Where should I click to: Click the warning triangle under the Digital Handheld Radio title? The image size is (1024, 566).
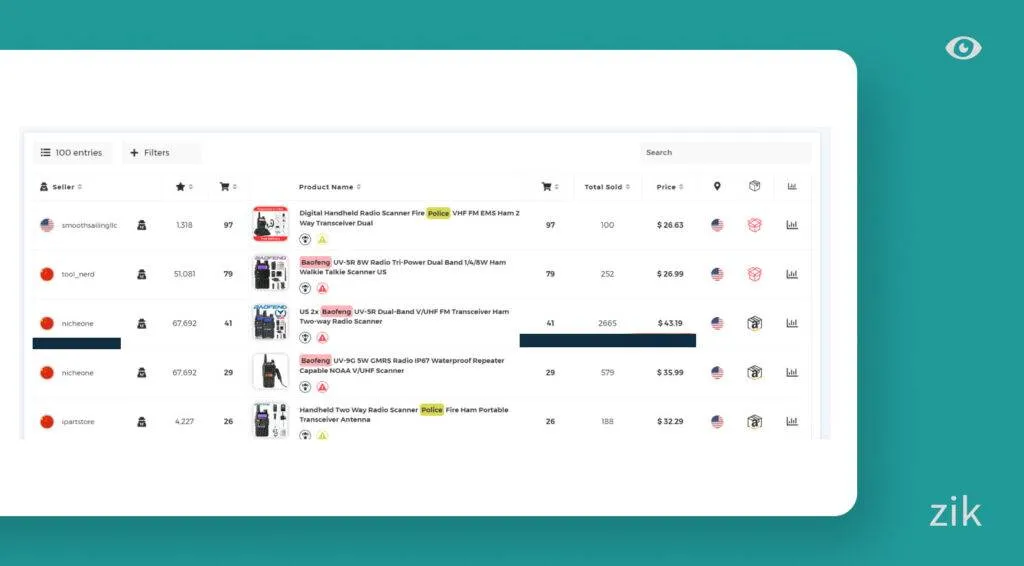pyautogui.click(x=322, y=239)
